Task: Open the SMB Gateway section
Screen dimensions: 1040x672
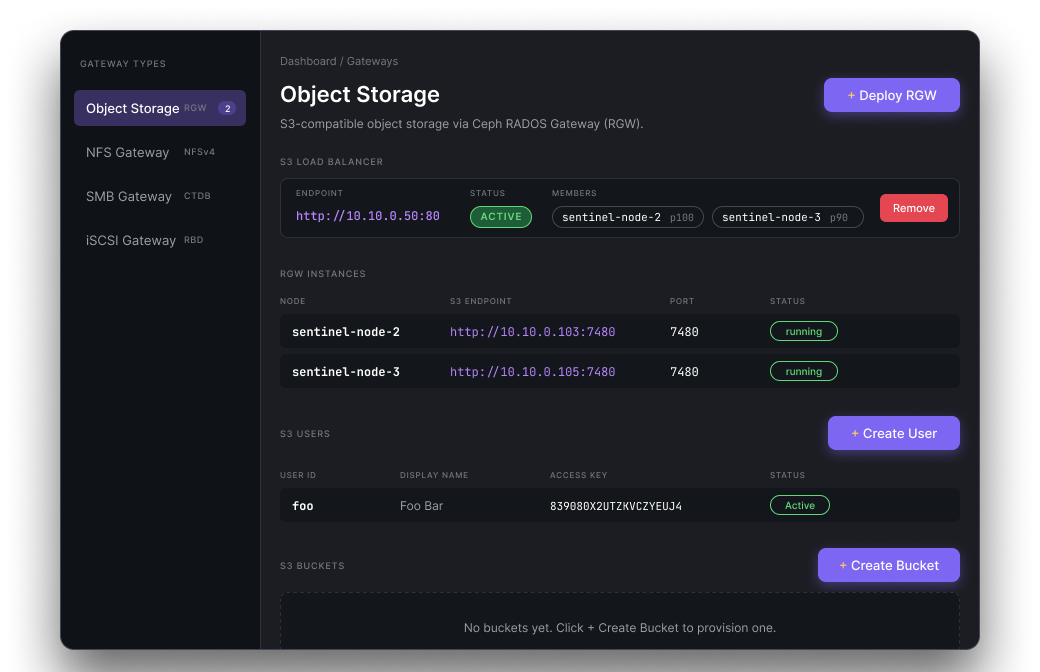Action: (x=129, y=196)
